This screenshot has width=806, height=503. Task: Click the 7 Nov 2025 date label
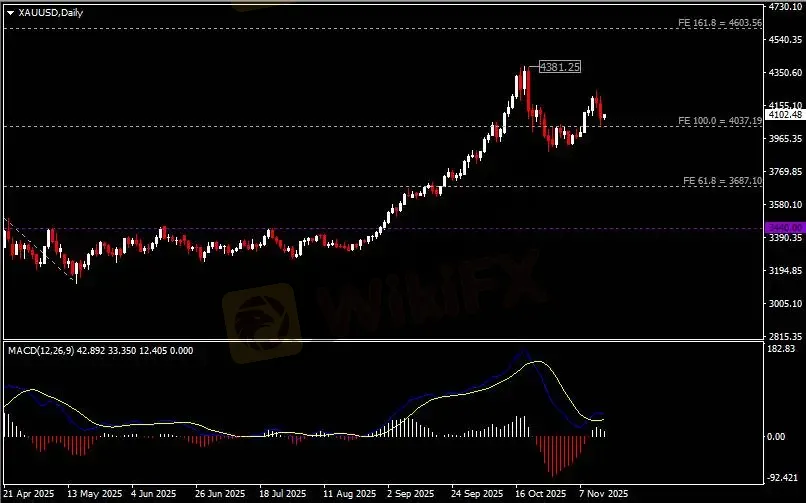coord(603,494)
